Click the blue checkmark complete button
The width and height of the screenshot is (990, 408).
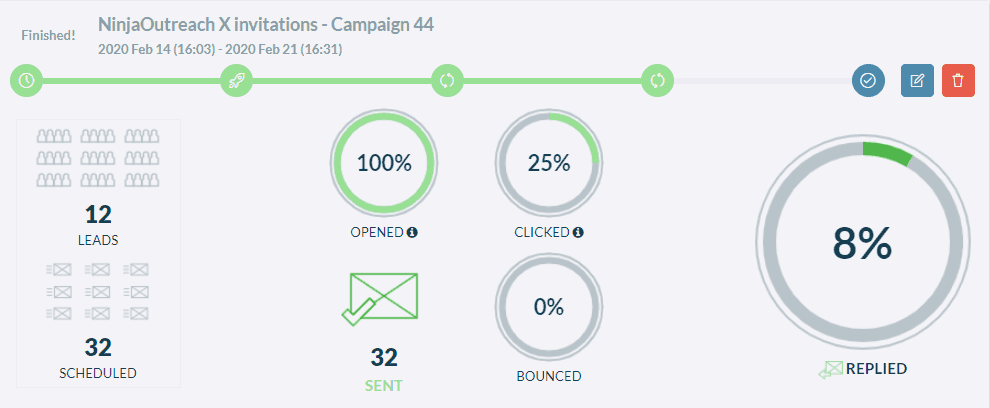click(868, 81)
